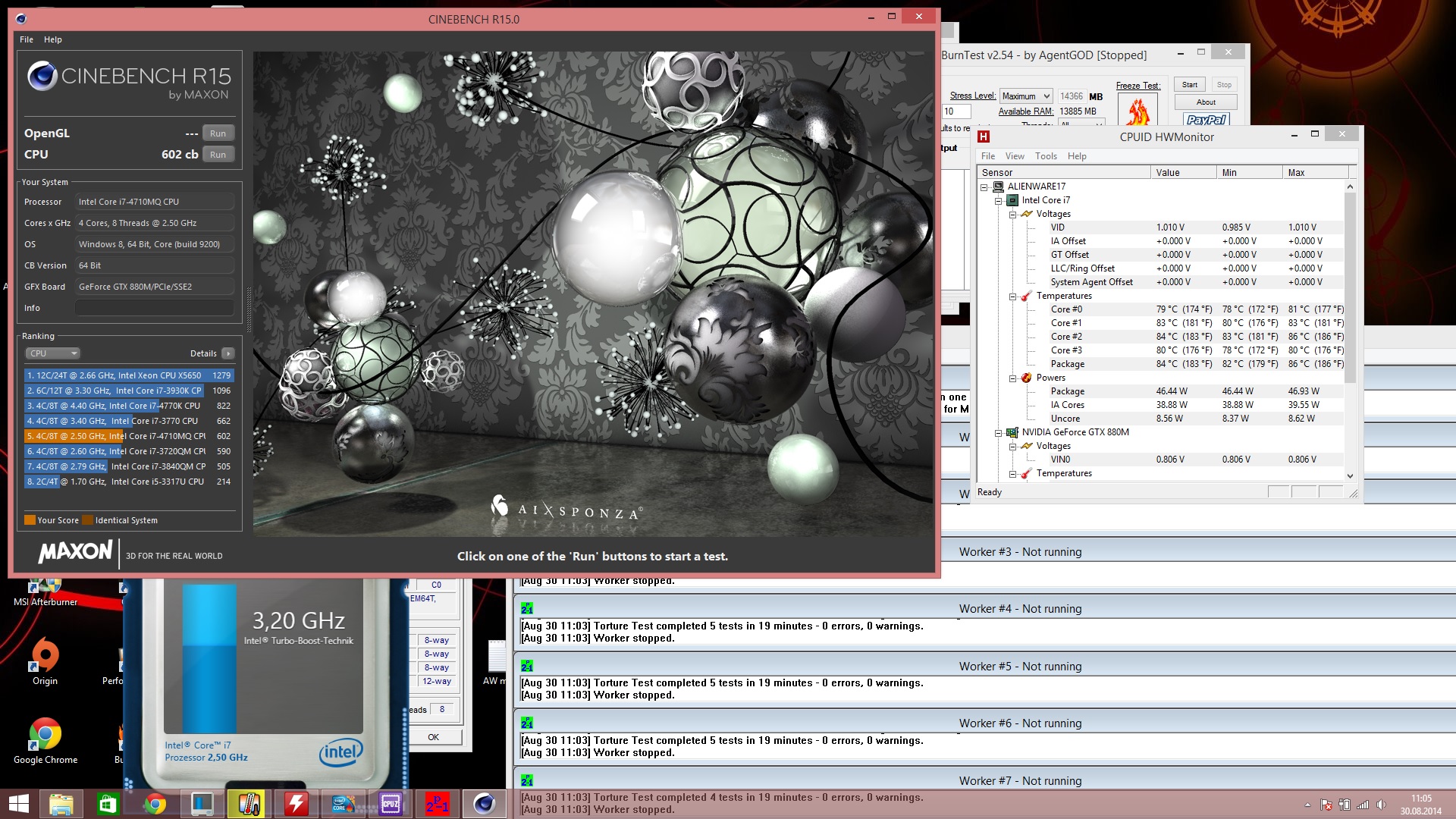Viewport: 1456px width, 819px height.
Task: Collapse the NVIDIA GeForce GTX 880M node
Action: 999,432
